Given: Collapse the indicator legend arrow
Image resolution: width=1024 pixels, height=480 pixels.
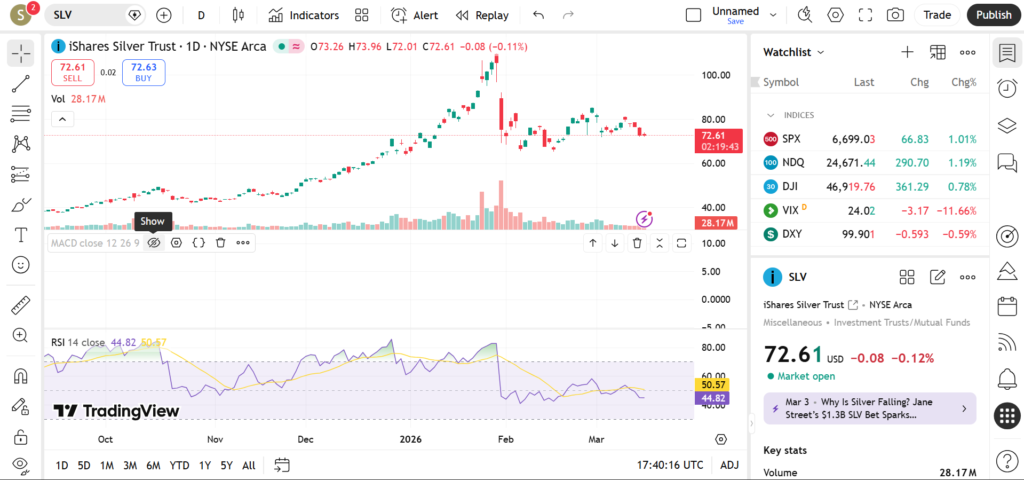Looking at the screenshot, I should tap(62, 119).
